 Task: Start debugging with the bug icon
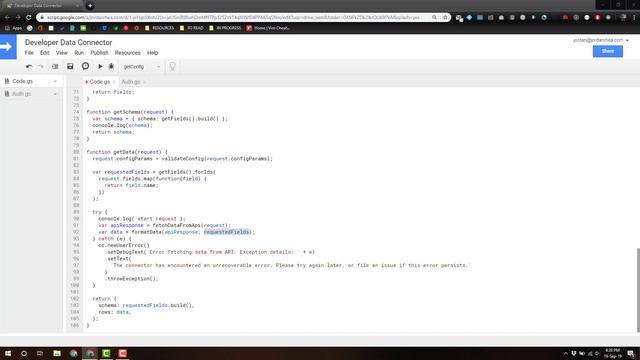(111, 66)
